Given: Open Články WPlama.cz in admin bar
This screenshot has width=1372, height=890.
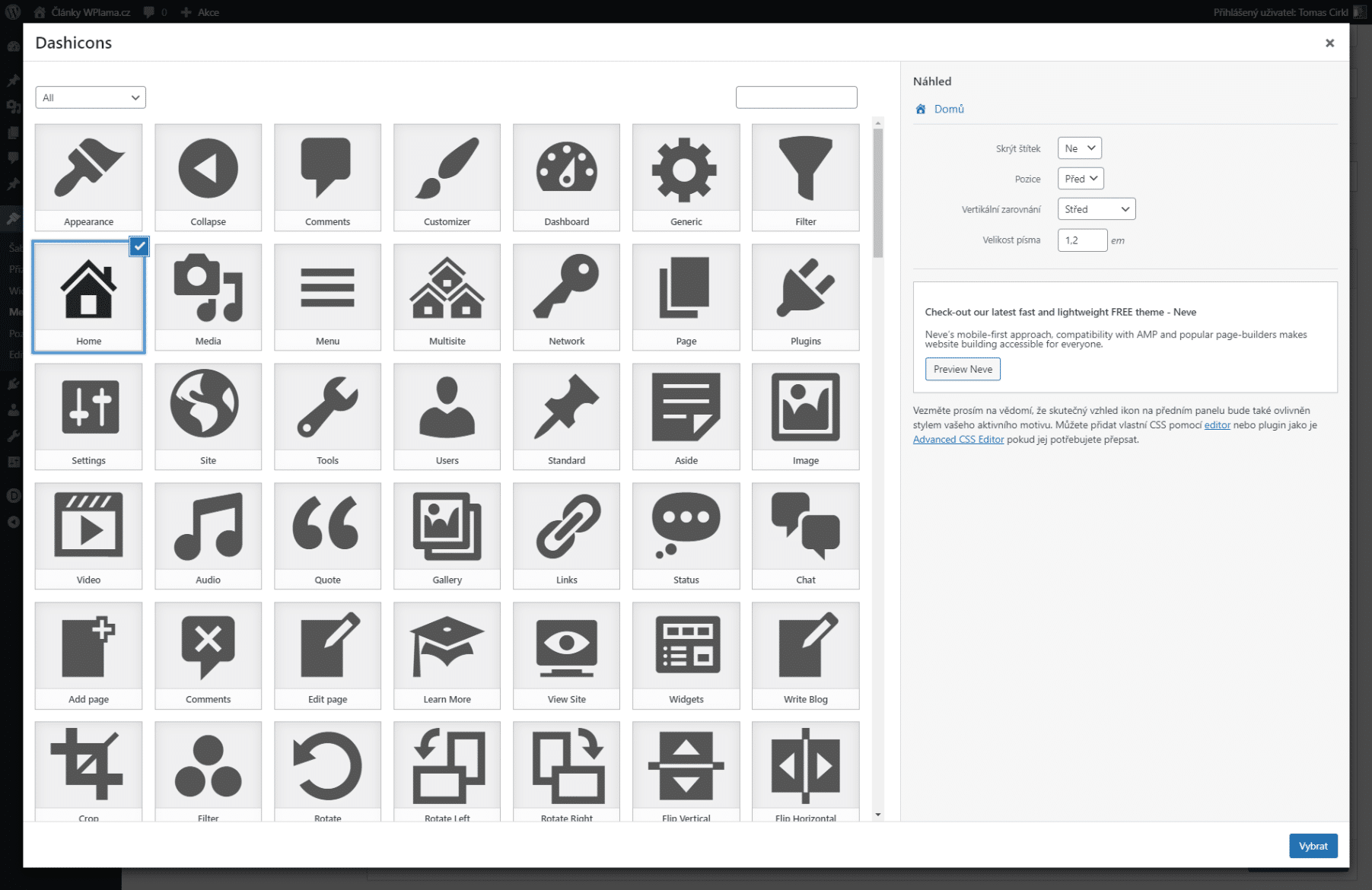Looking at the screenshot, I should coord(82,12).
